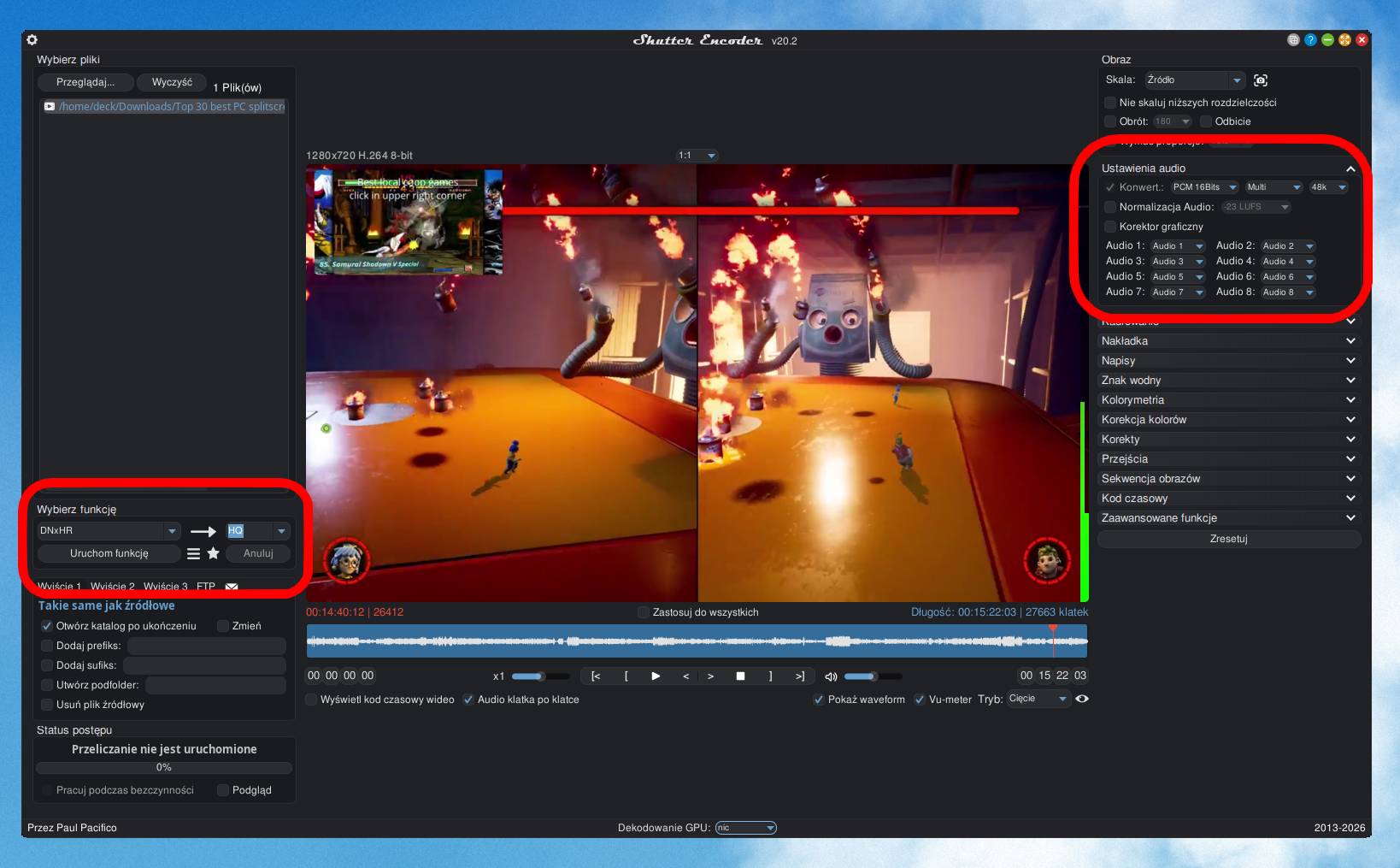Mute audio with the speaker icon
Screen dimensions: 1400x868
click(x=831, y=676)
